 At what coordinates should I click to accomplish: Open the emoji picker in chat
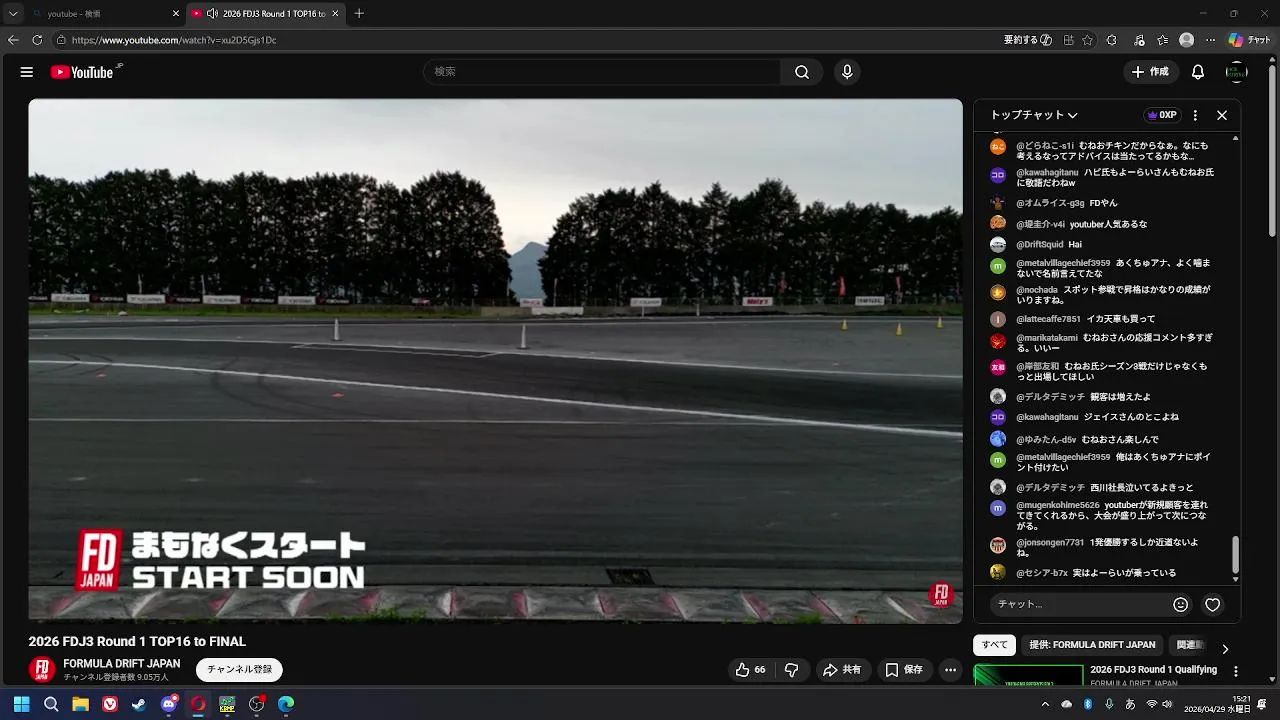1180,604
